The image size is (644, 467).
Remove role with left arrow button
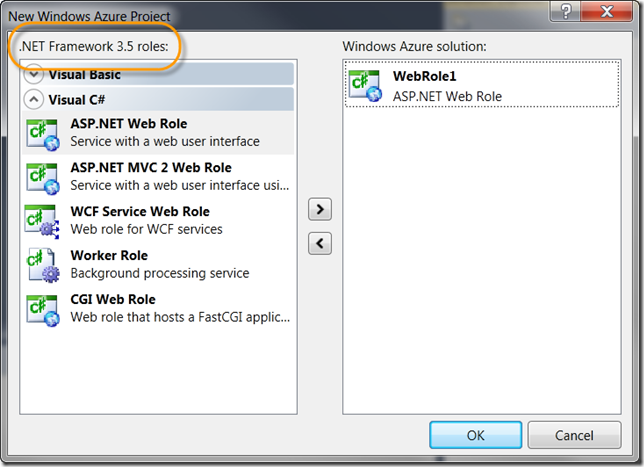320,244
